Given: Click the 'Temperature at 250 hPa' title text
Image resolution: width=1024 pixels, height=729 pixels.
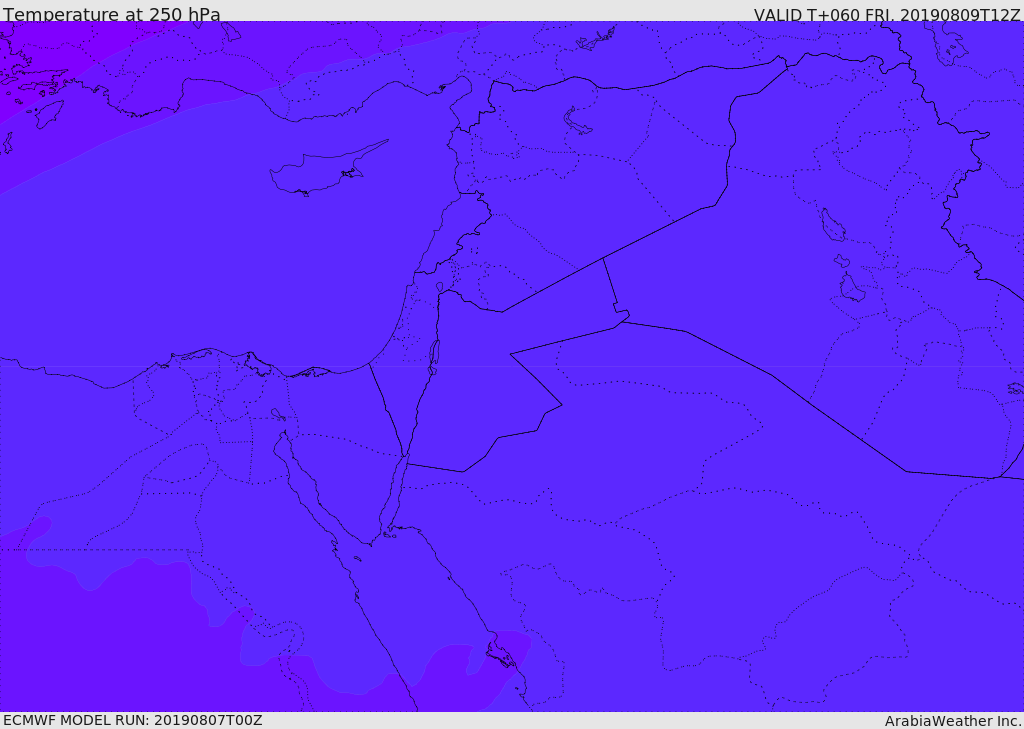Looking at the screenshot, I should pos(112,14).
